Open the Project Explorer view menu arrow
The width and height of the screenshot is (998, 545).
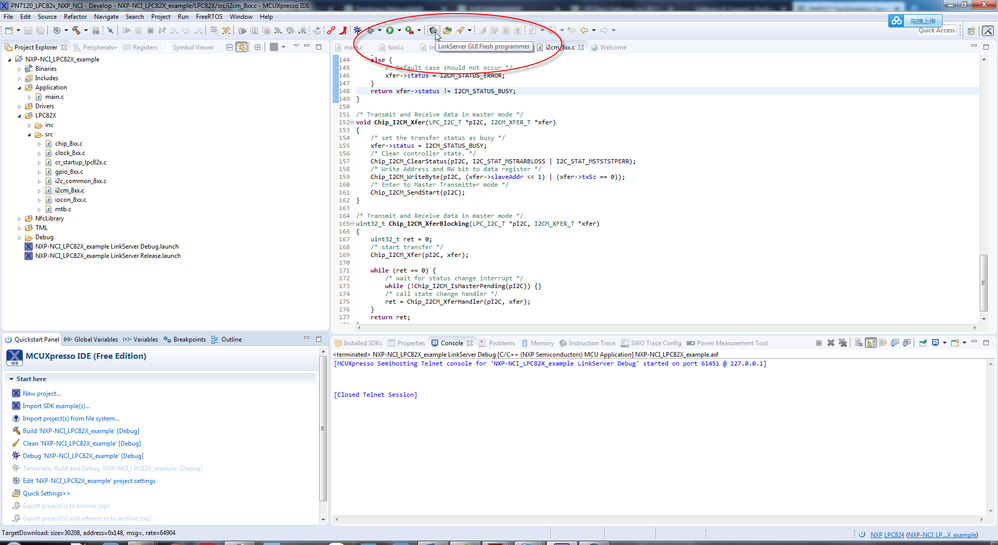(x=296, y=46)
